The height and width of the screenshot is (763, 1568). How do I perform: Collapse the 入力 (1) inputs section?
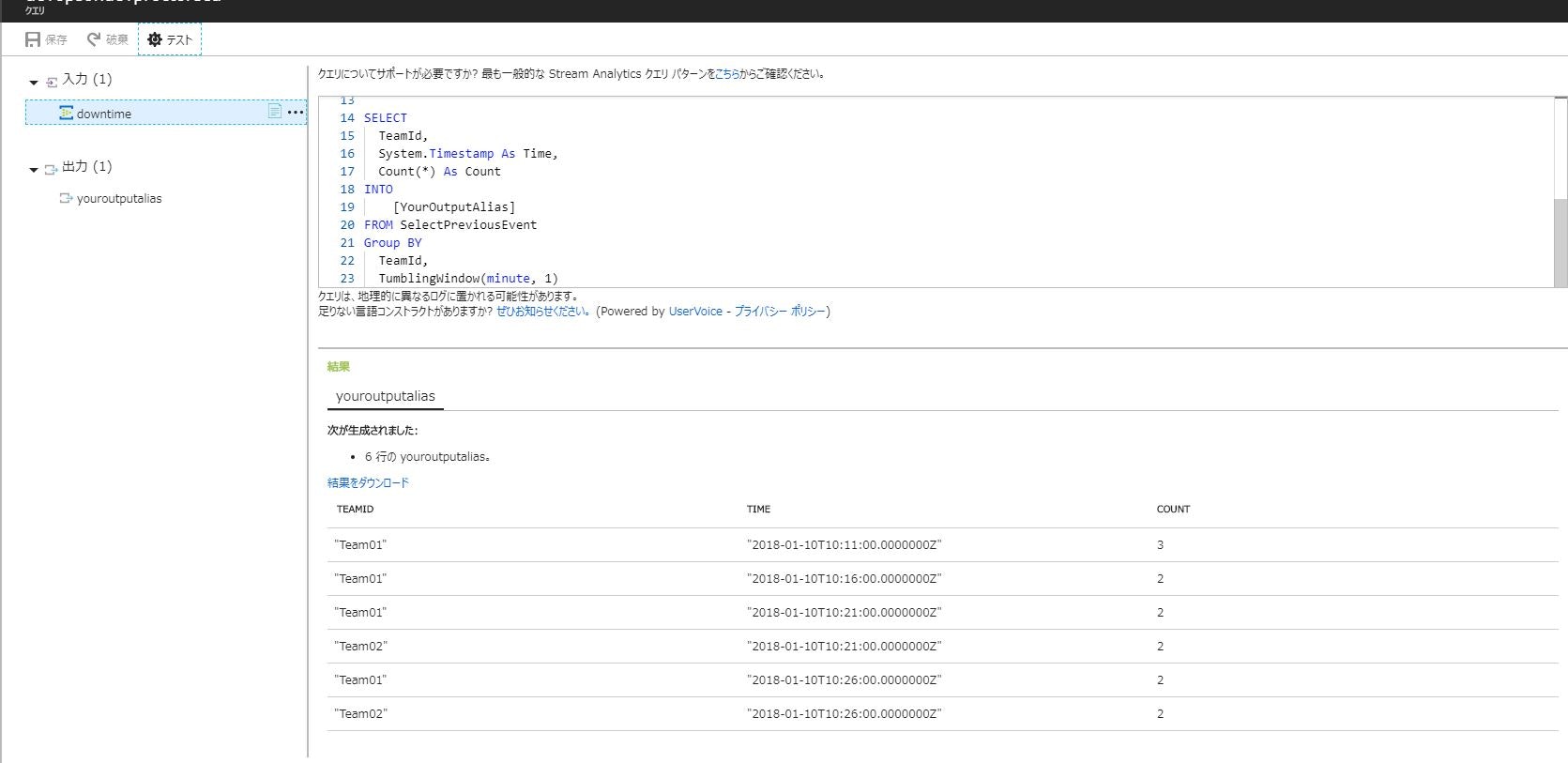coord(34,83)
